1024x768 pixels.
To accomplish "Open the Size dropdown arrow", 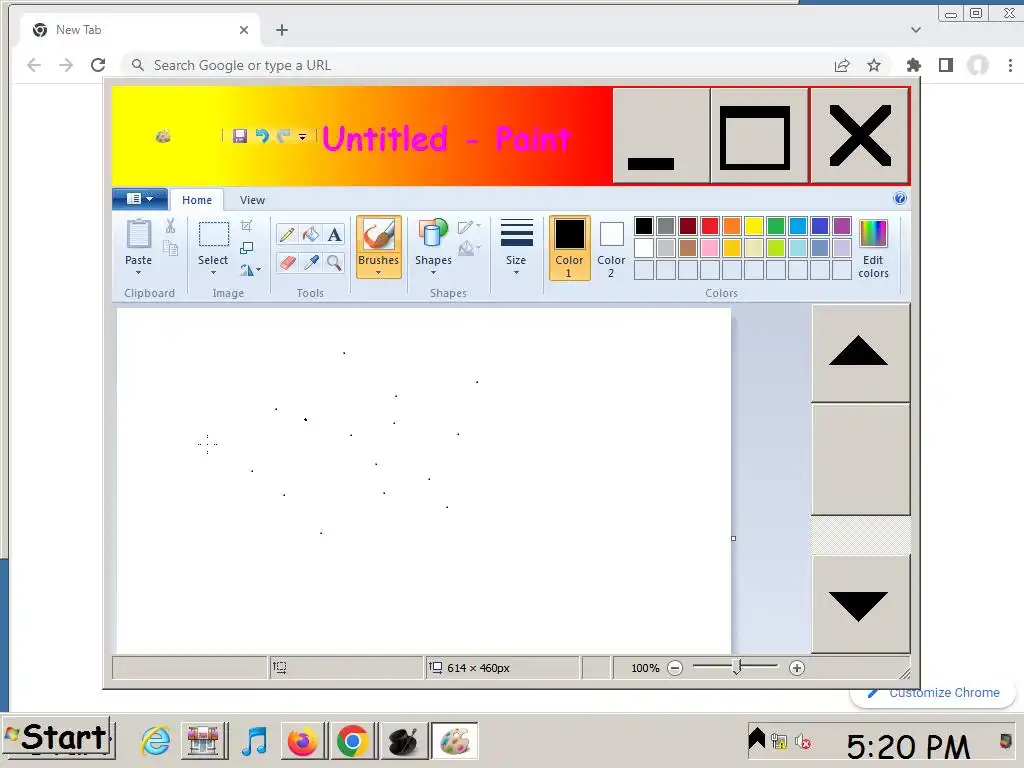I will tap(516, 272).
